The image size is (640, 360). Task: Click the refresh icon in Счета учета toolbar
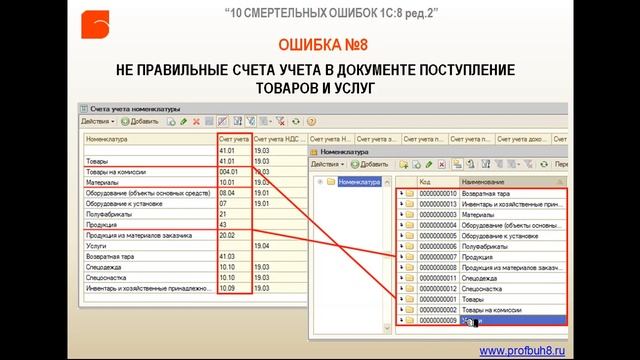point(296,121)
